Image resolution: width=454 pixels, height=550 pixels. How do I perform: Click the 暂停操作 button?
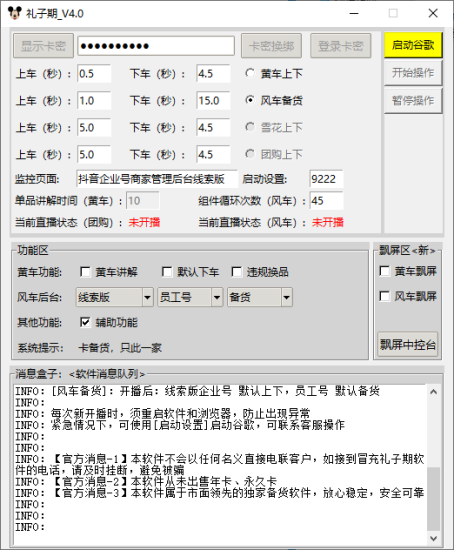(x=413, y=101)
